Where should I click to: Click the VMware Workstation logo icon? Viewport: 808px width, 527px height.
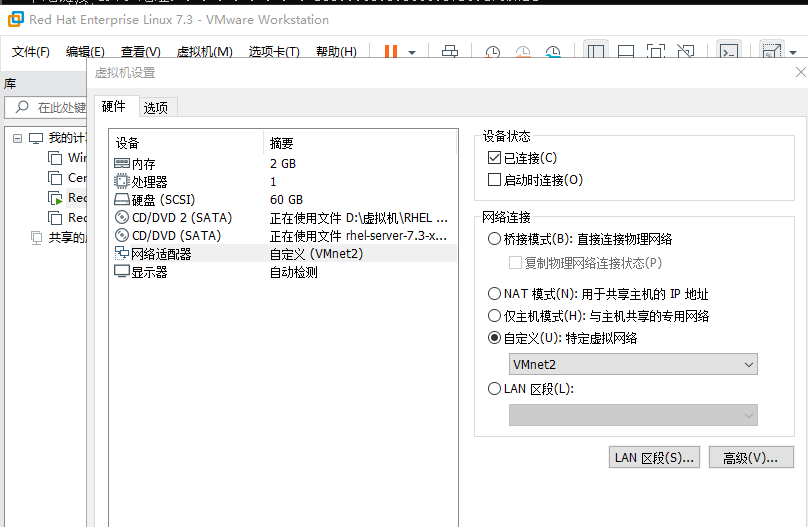tap(15, 20)
